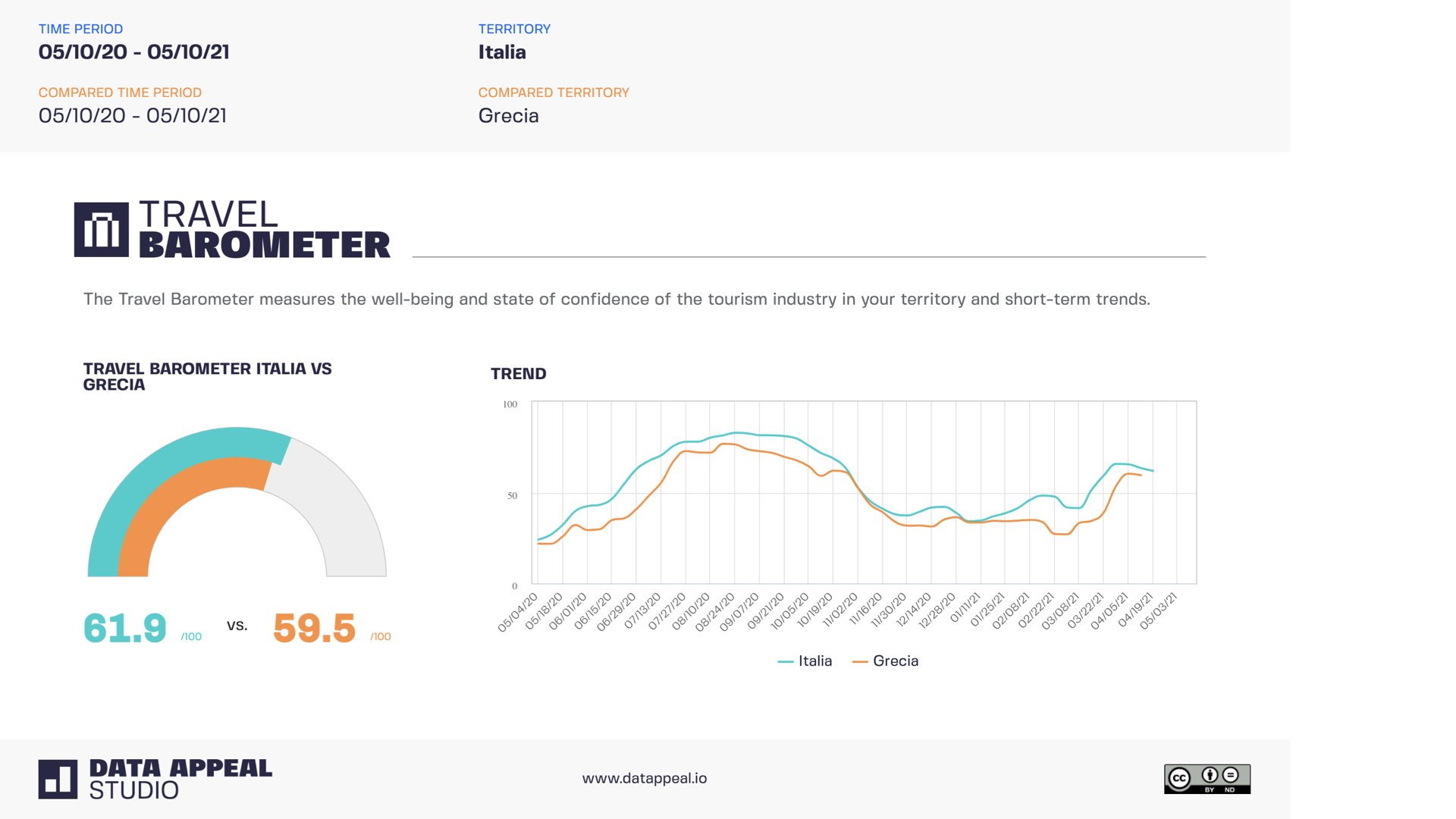Toggle the Grecia series in chart legend
The width and height of the screenshot is (1456, 819).
click(895, 661)
